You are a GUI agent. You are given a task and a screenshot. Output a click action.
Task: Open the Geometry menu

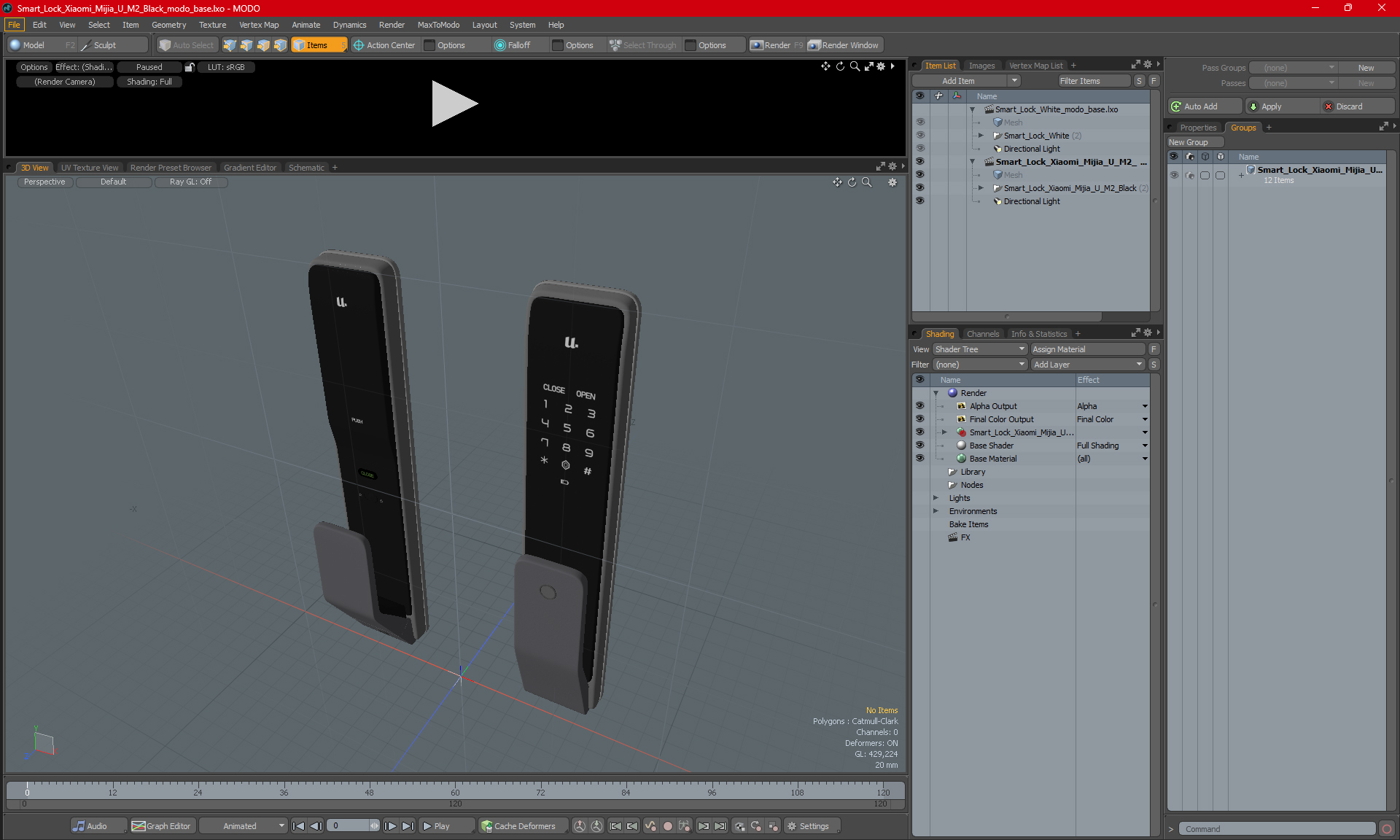(x=168, y=25)
